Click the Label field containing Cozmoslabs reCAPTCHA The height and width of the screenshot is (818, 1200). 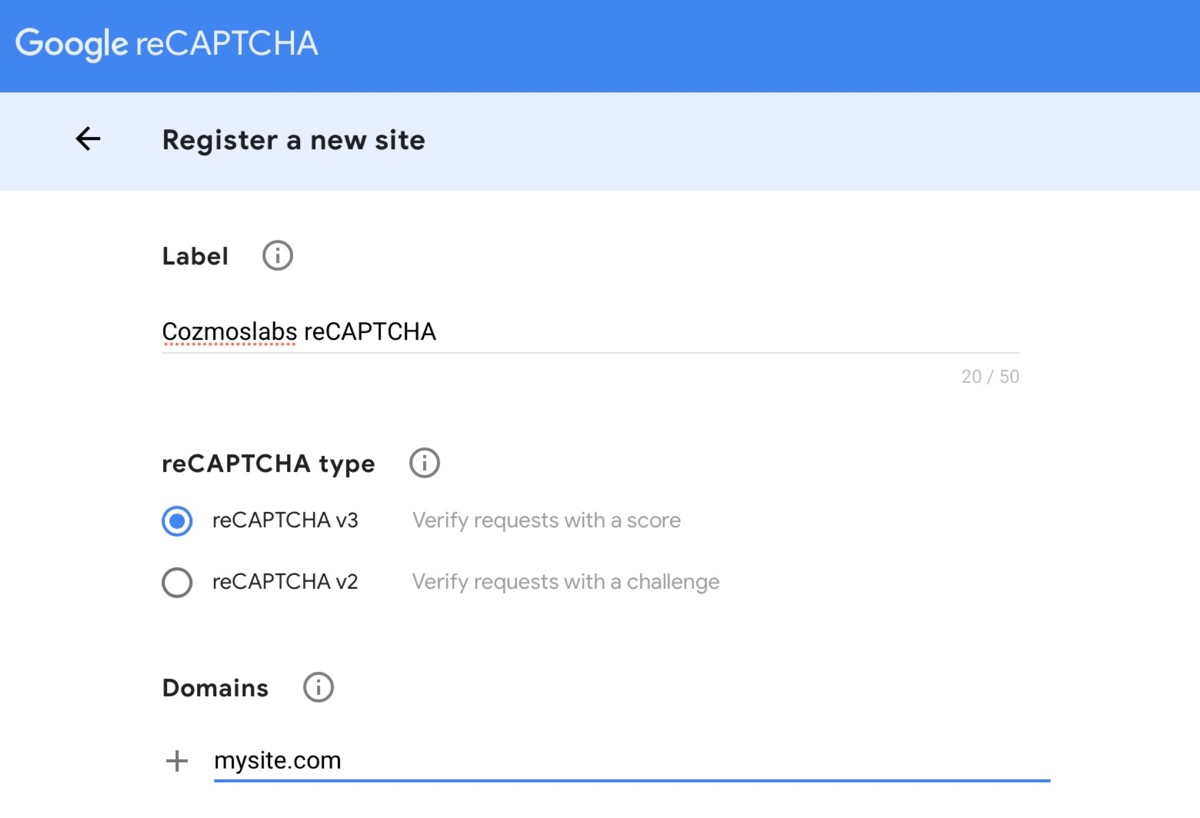[x=590, y=332]
